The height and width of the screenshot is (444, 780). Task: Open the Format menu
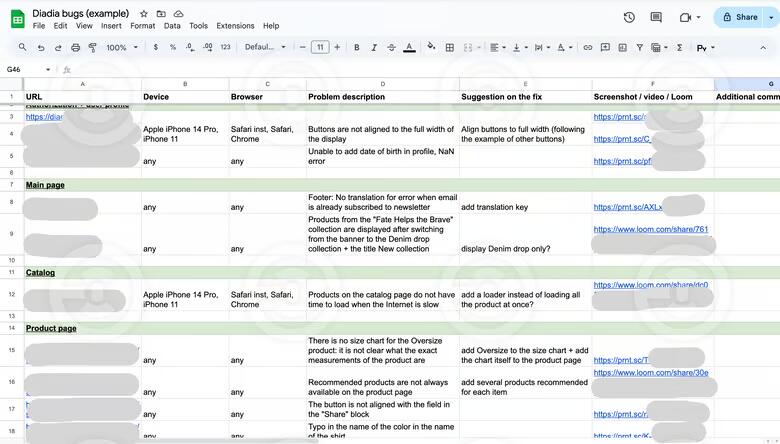142,26
